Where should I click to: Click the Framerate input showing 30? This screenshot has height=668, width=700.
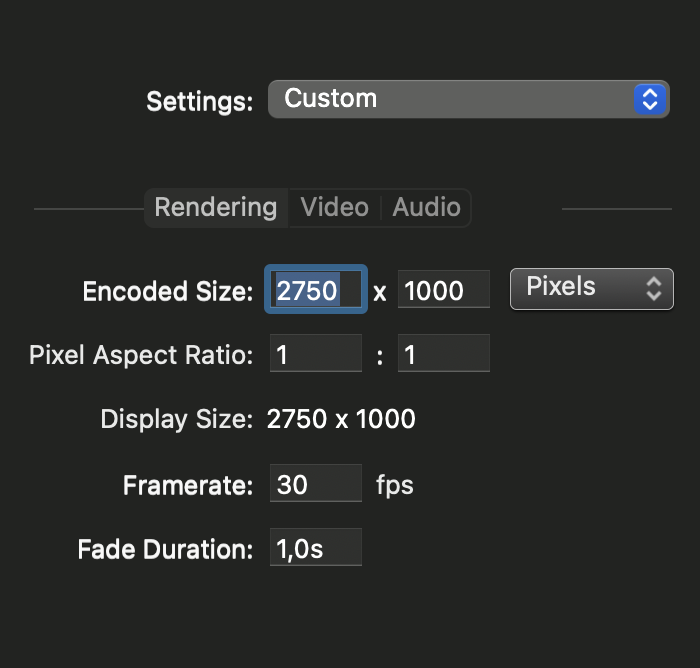point(316,483)
